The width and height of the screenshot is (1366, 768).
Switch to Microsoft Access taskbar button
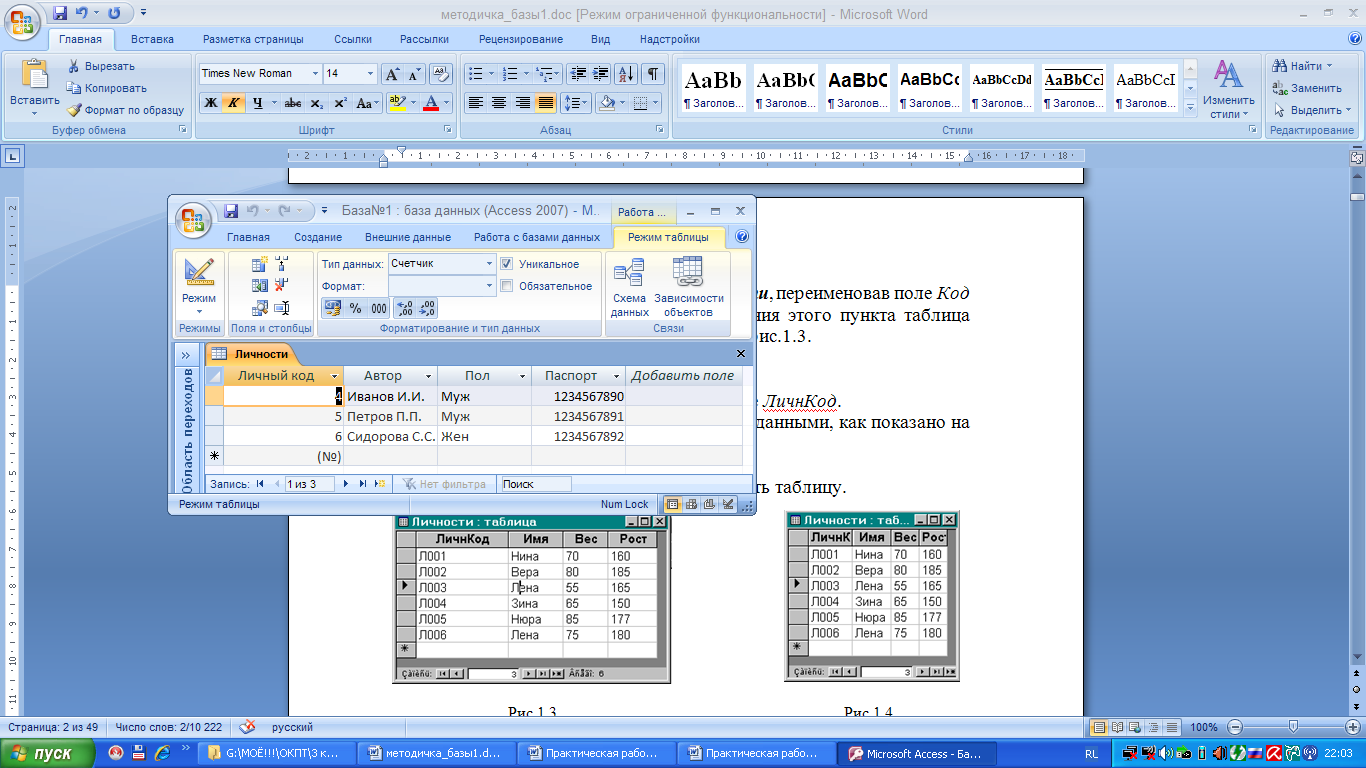tap(916, 754)
